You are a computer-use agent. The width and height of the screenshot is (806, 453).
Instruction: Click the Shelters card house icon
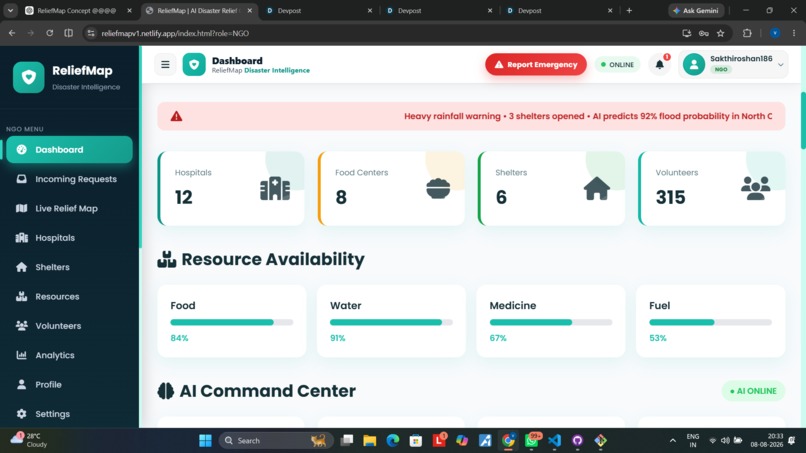tap(597, 188)
